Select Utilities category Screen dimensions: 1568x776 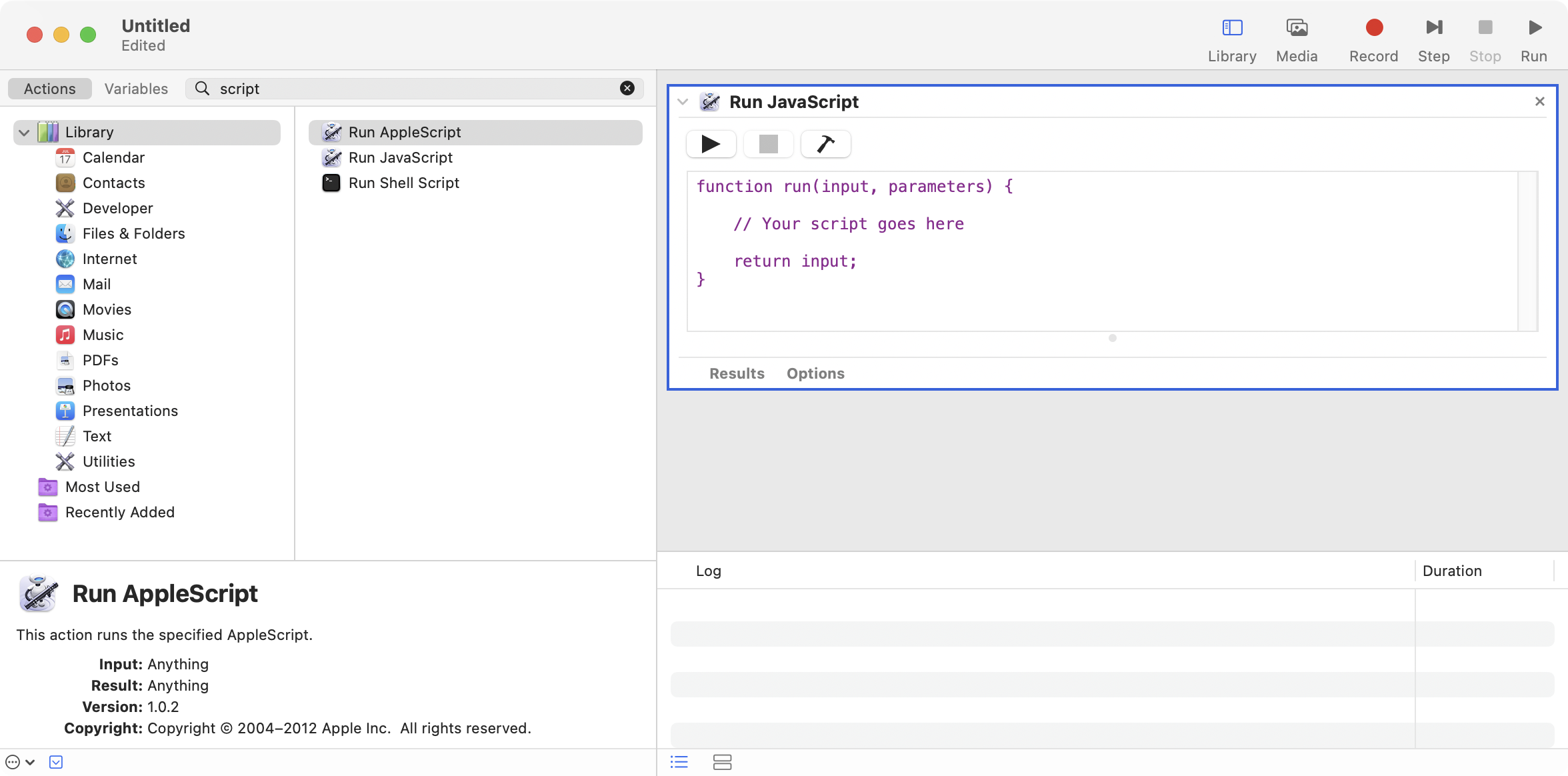109,461
